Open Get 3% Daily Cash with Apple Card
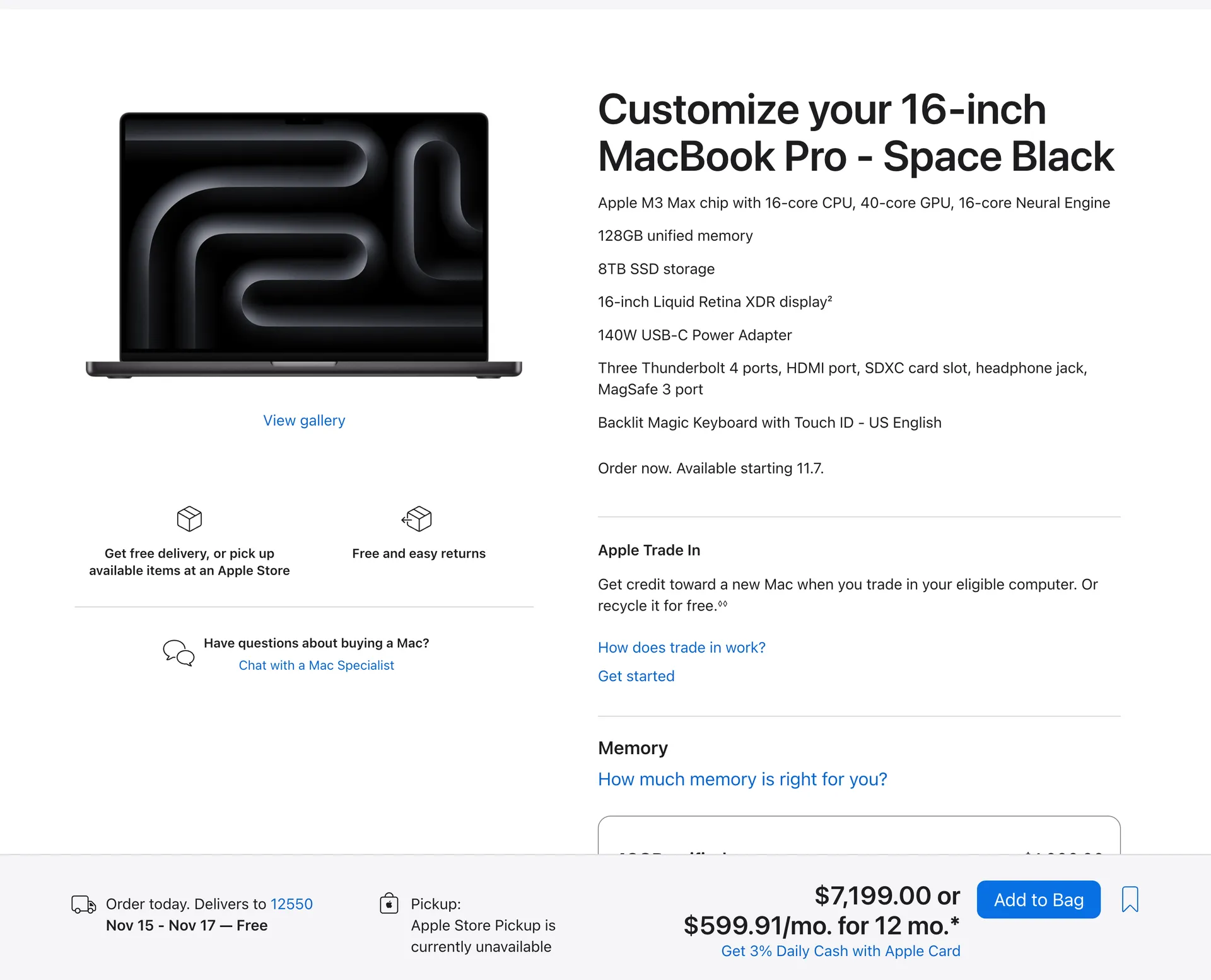The height and width of the screenshot is (980, 1211). 840,951
